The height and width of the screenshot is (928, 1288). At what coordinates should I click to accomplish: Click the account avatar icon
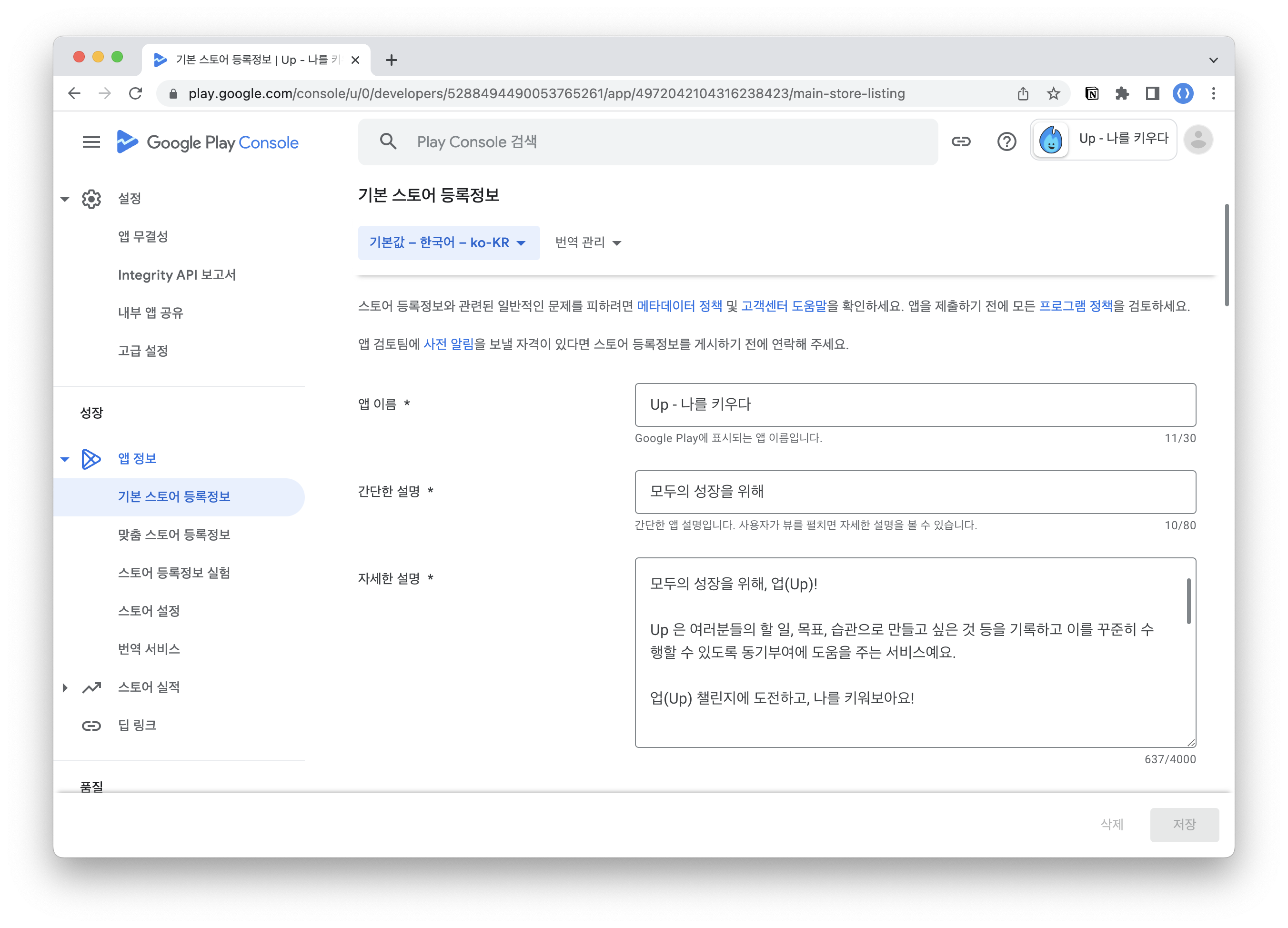1198,140
